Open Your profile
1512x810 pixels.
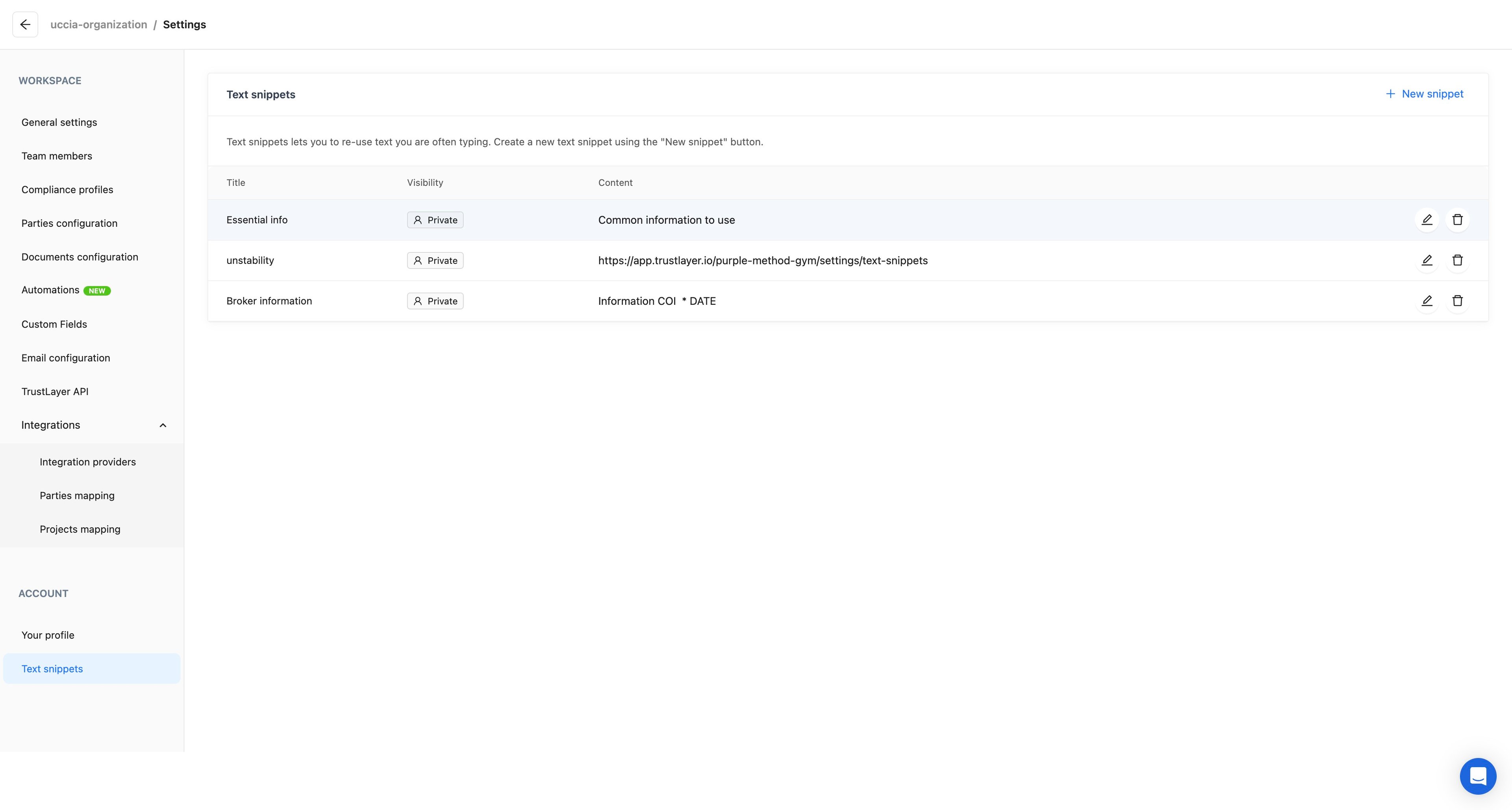point(48,635)
